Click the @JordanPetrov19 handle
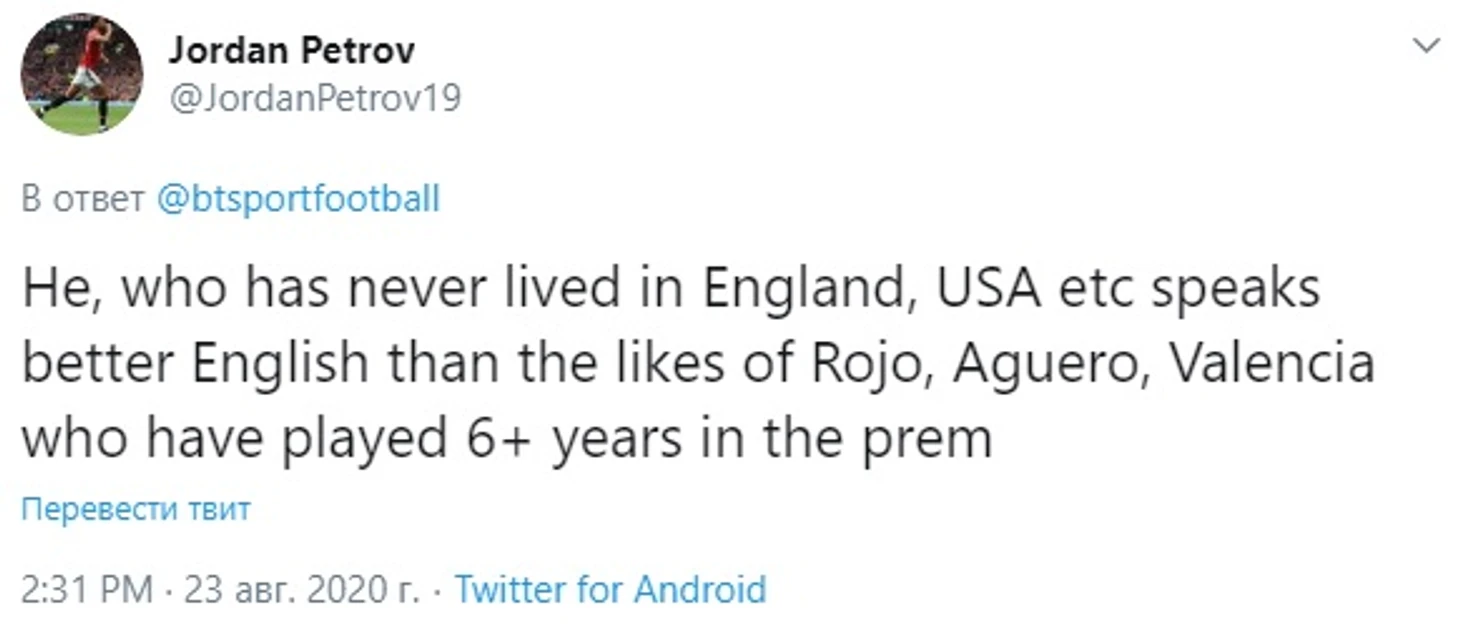Image resolution: width=1460 pixels, height=632 pixels. (315, 99)
